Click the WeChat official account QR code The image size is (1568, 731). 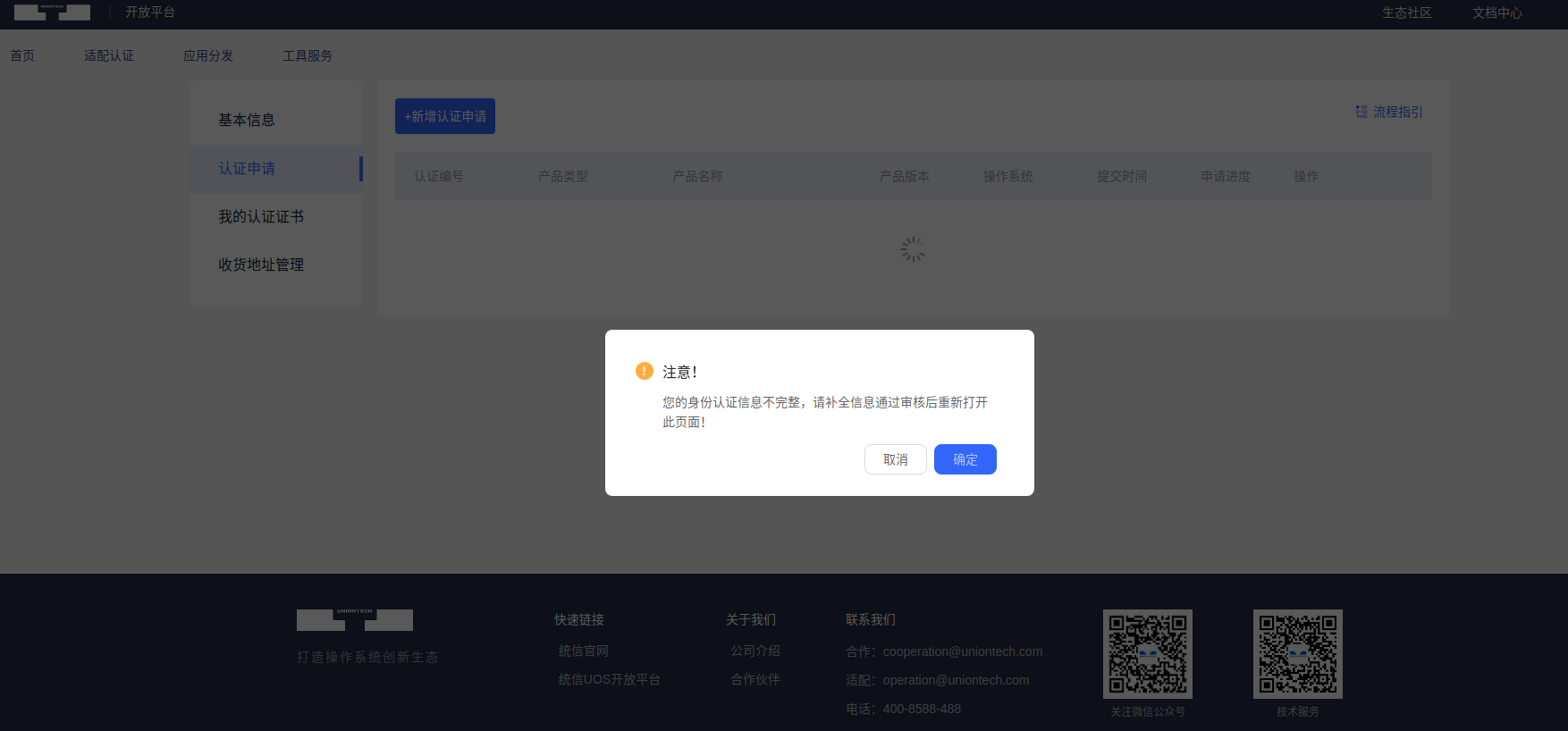pyautogui.click(x=1147, y=653)
